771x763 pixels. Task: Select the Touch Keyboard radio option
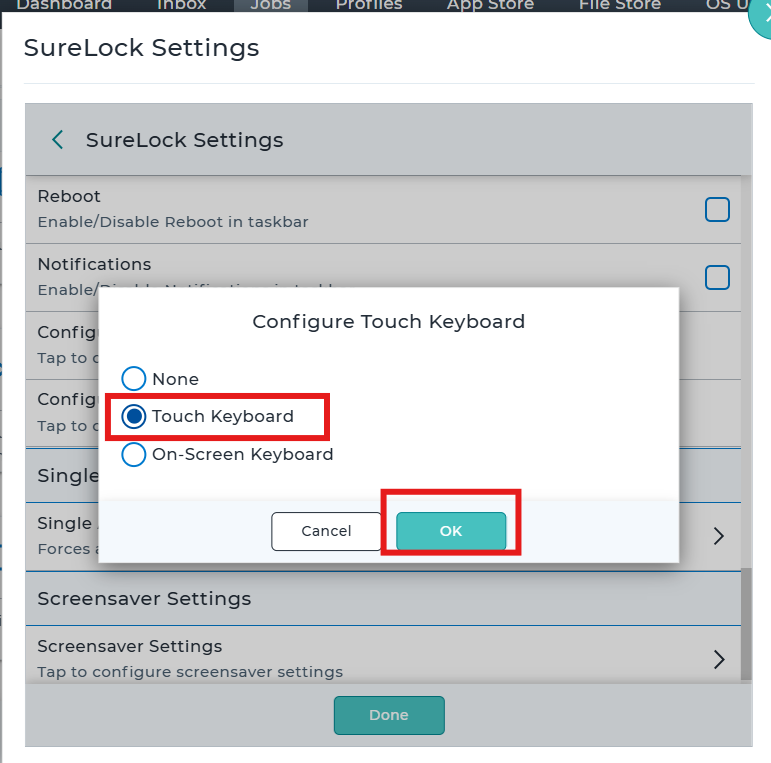click(134, 416)
